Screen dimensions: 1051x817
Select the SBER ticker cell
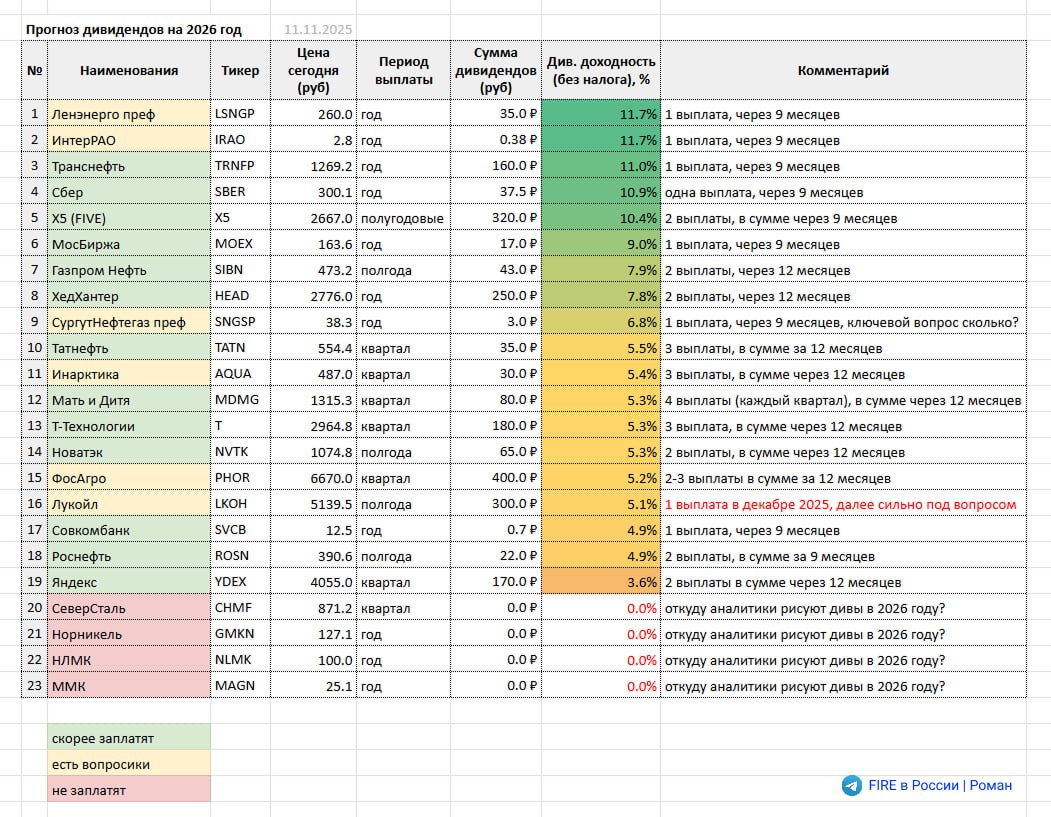point(240,192)
